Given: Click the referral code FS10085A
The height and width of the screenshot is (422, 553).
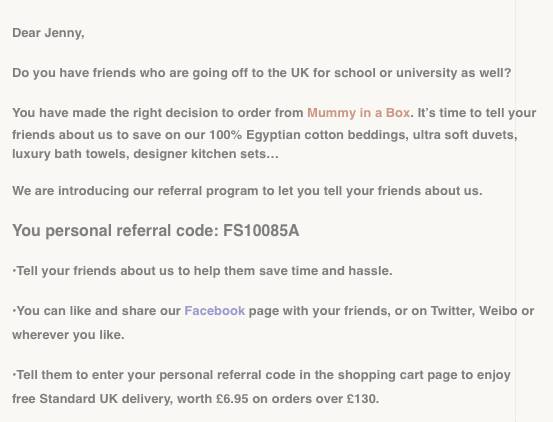Looking at the screenshot, I should point(261,231).
